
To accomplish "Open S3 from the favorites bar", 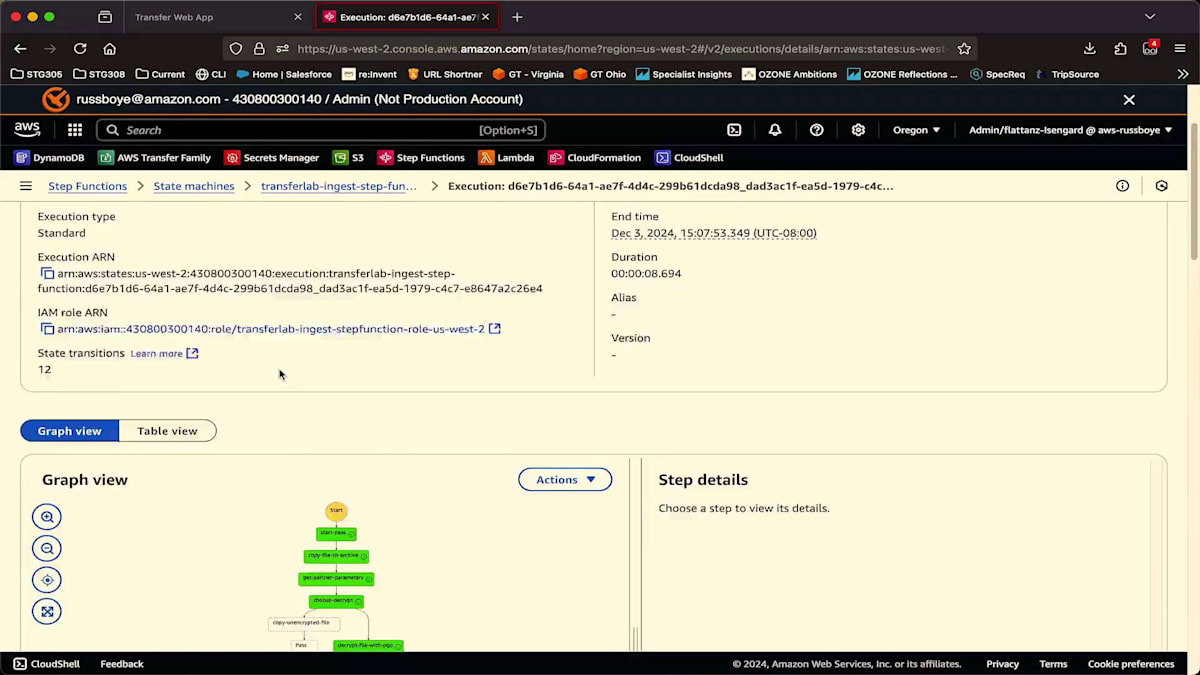I will pyautogui.click(x=349, y=158).
